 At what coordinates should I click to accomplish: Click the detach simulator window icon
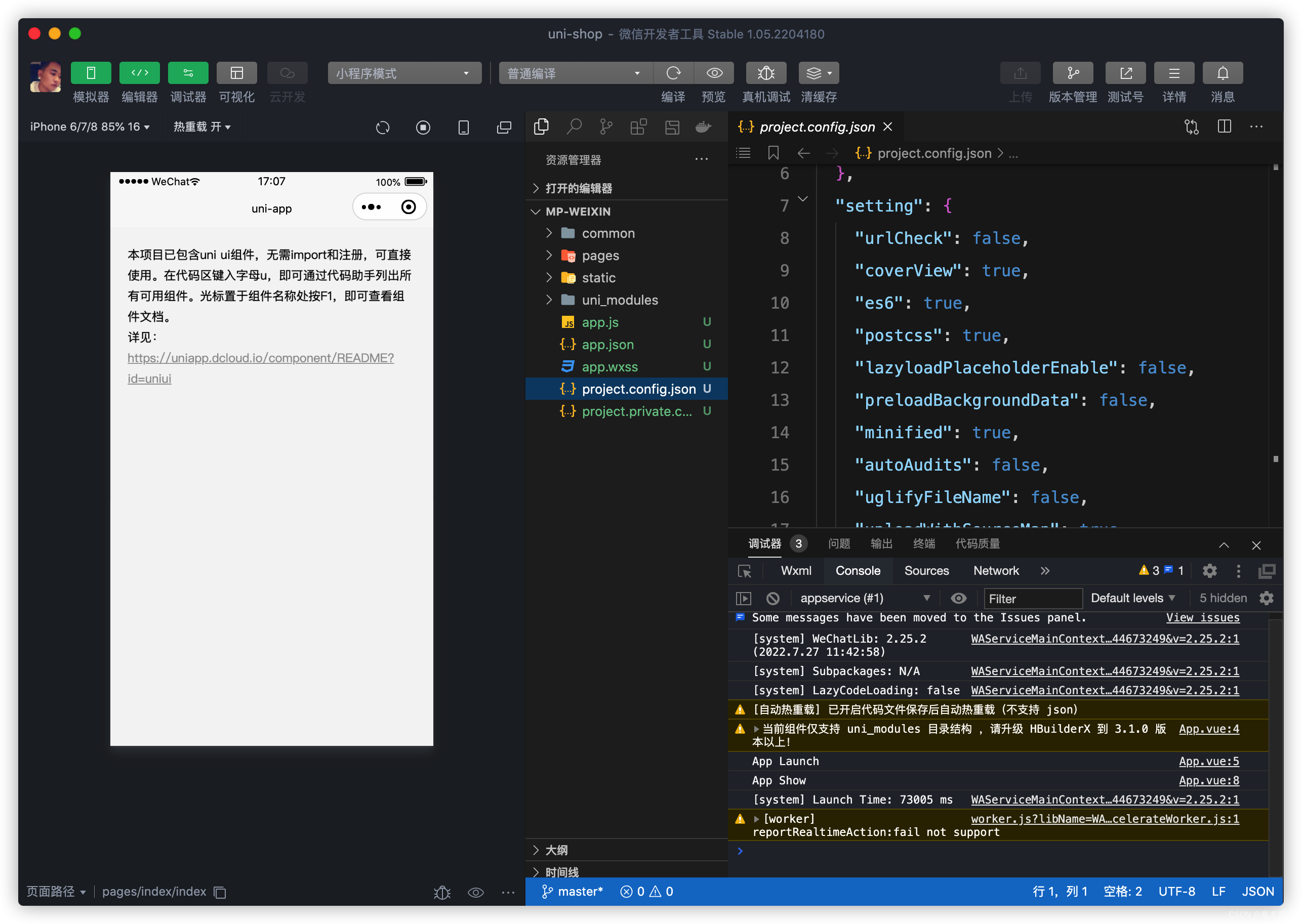pyautogui.click(x=504, y=128)
